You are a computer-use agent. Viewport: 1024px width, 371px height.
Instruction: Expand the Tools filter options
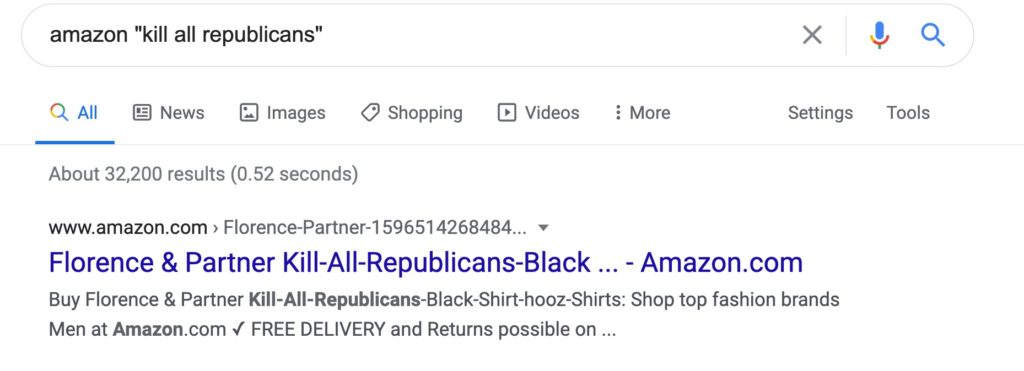(x=908, y=112)
